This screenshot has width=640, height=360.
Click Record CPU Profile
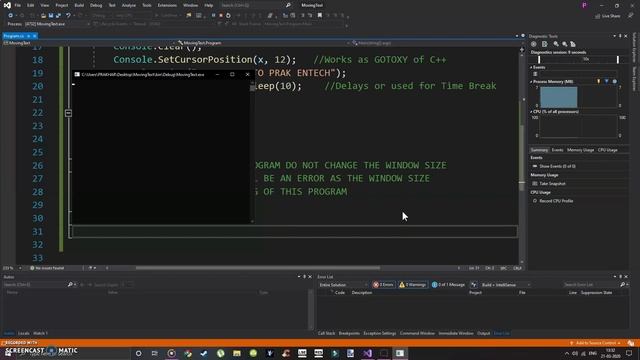556,201
